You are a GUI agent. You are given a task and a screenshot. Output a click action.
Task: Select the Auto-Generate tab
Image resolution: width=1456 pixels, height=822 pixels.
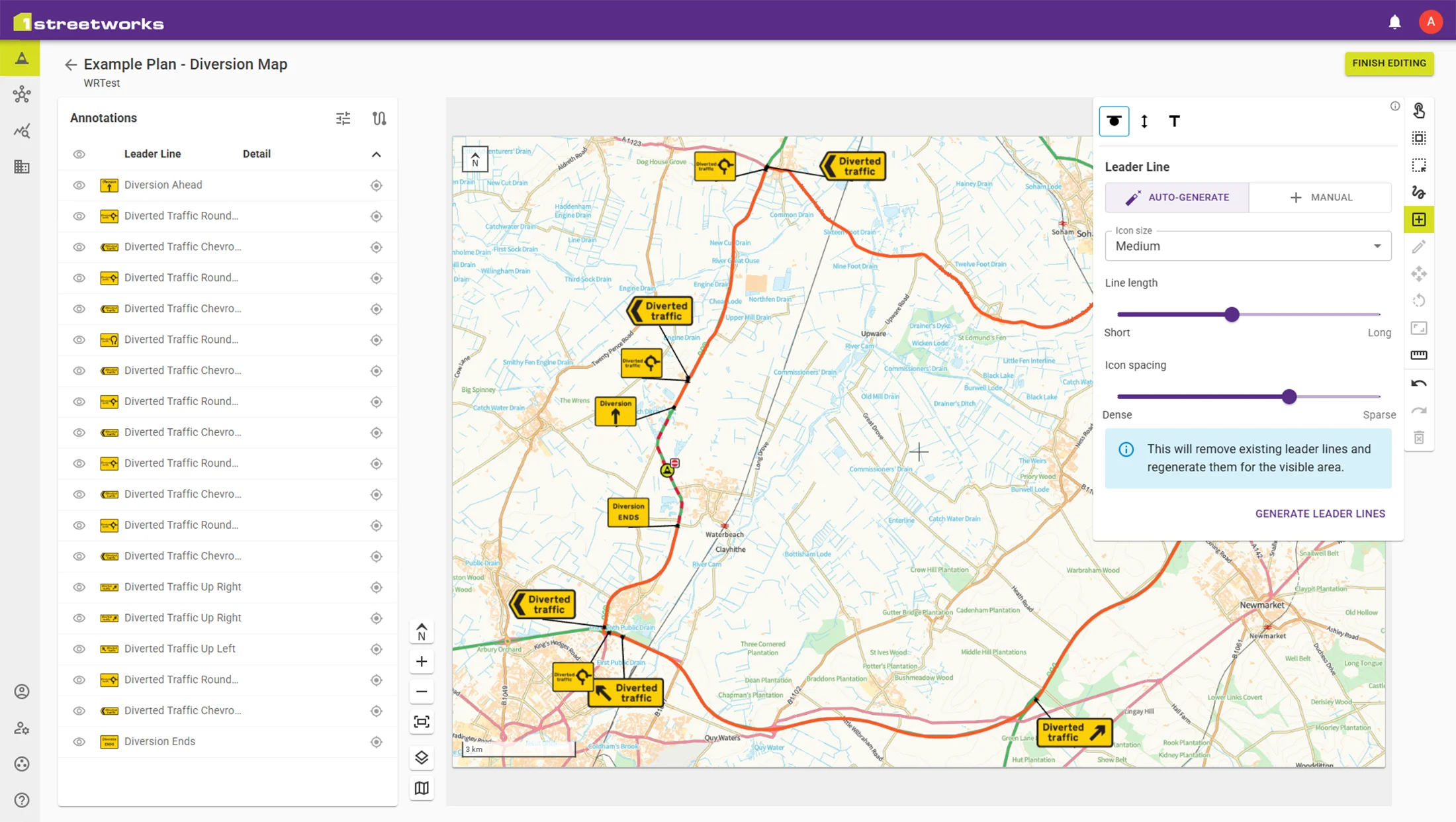(x=1177, y=197)
